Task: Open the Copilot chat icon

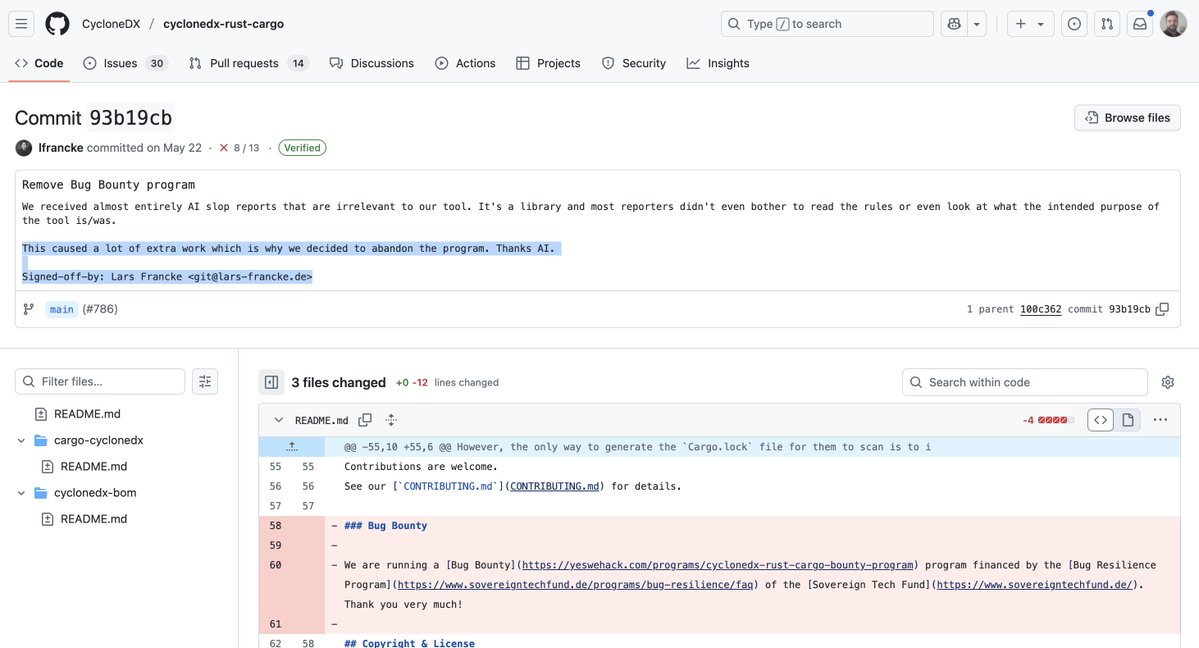Action: coord(954,24)
